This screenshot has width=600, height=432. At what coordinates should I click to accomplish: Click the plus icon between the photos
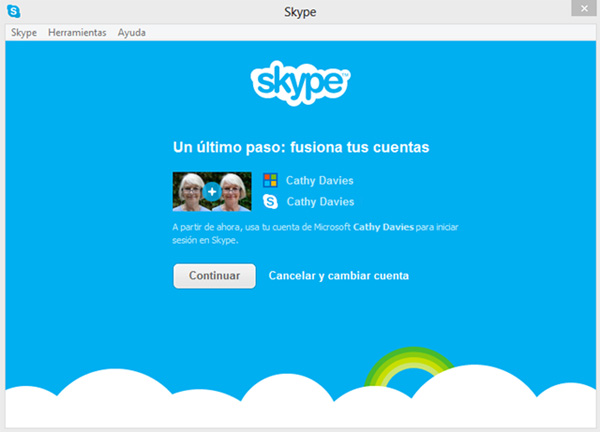(x=211, y=191)
